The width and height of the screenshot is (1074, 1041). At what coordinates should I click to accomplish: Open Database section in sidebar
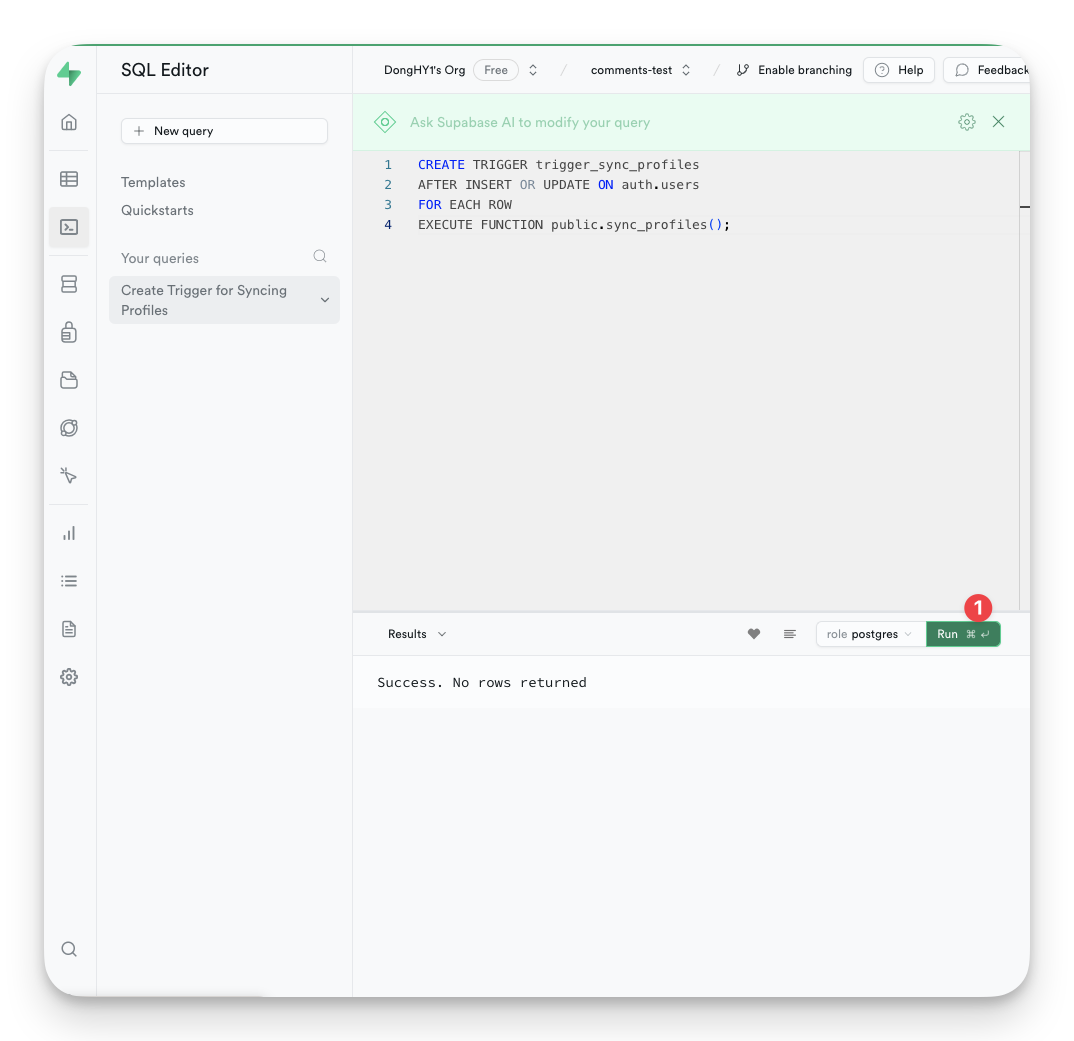69,284
